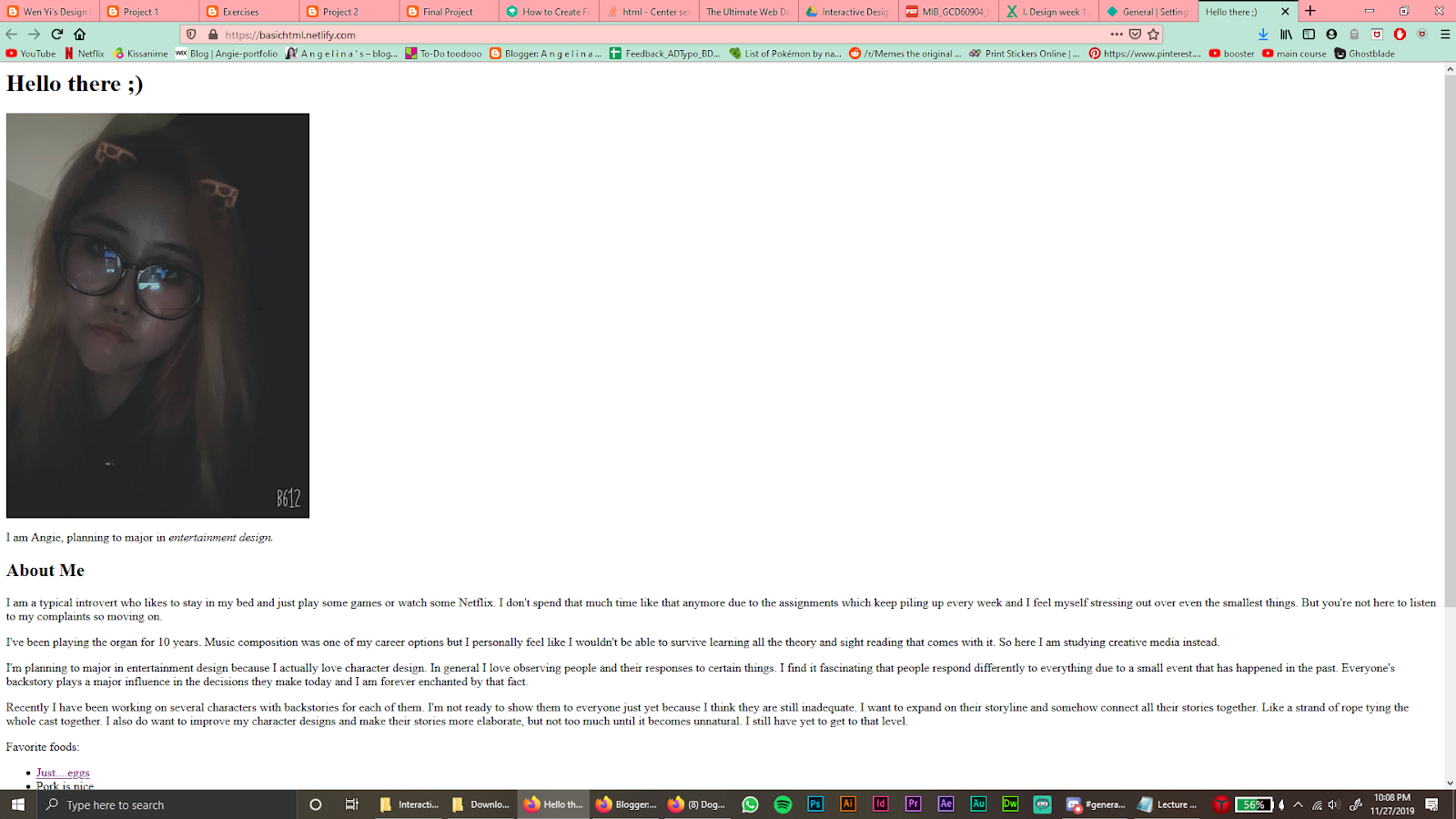View site security lock information
Image resolution: width=1456 pixels, height=819 pixels.
point(213,35)
